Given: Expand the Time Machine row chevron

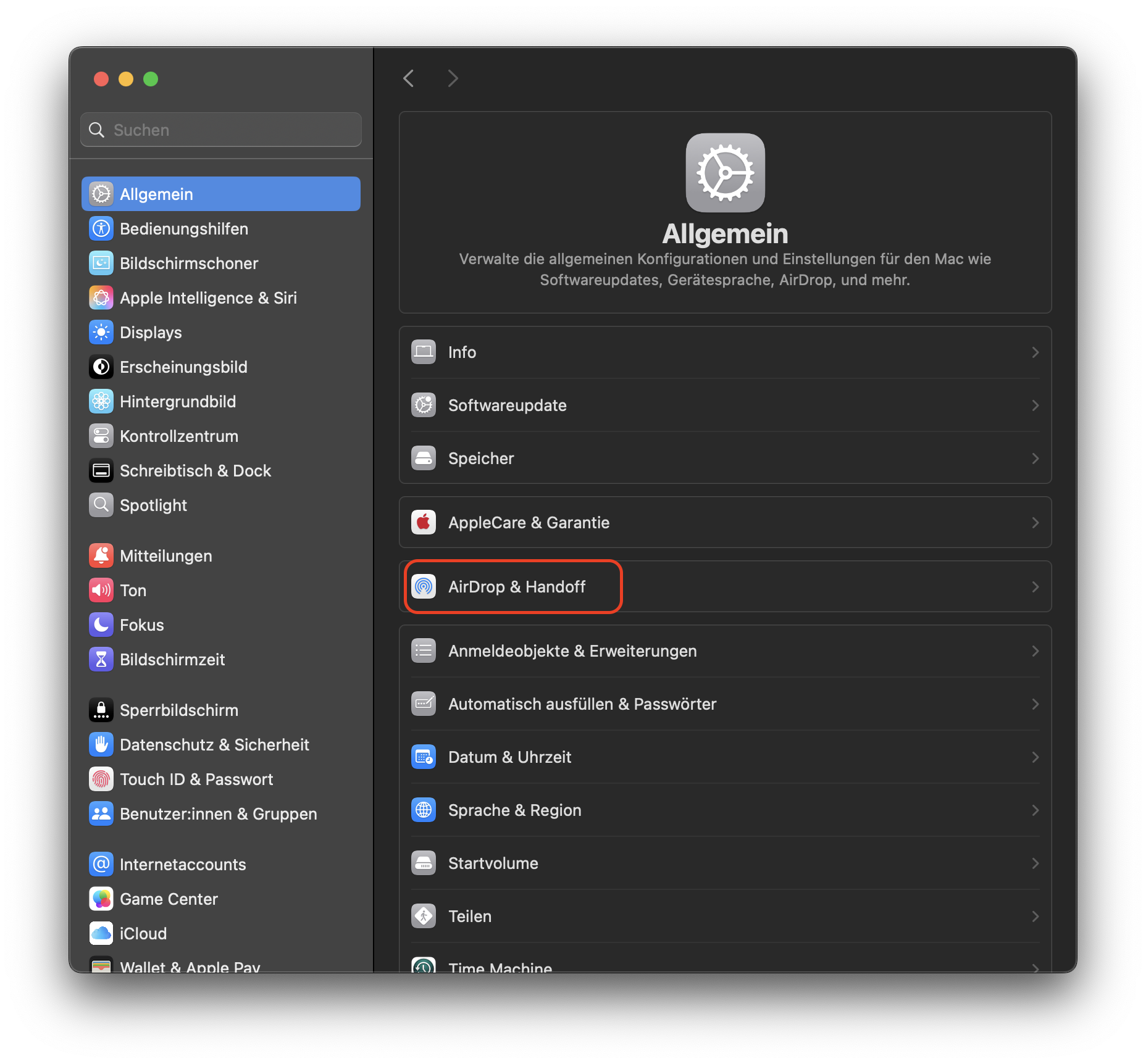Looking at the screenshot, I should (1035, 967).
